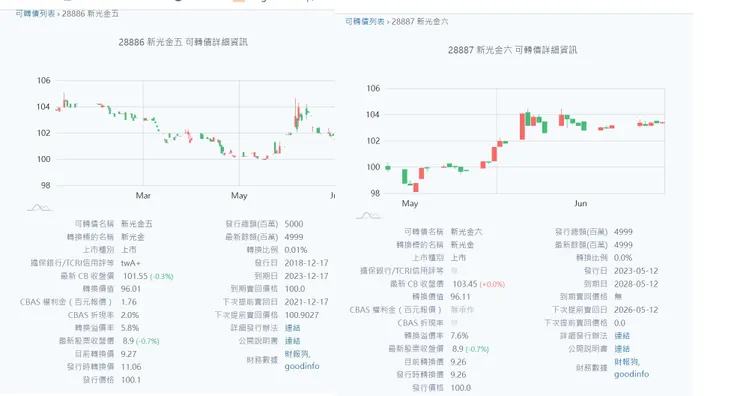Select 可轉債名稱 value 新光金五
740x396 pixels.
(136, 224)
